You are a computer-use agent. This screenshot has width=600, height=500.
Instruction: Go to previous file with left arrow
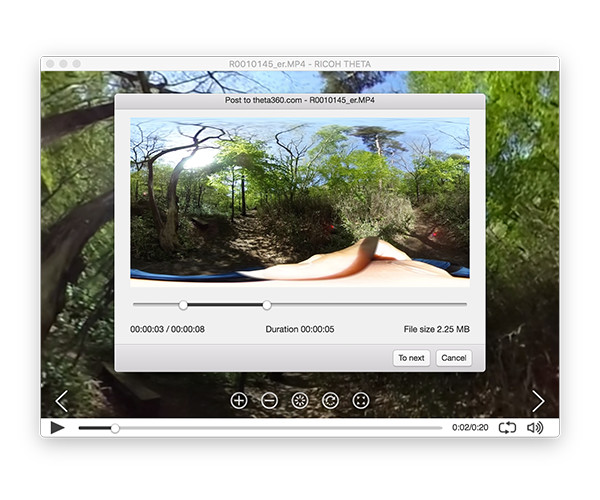click(x=62, y=401)
